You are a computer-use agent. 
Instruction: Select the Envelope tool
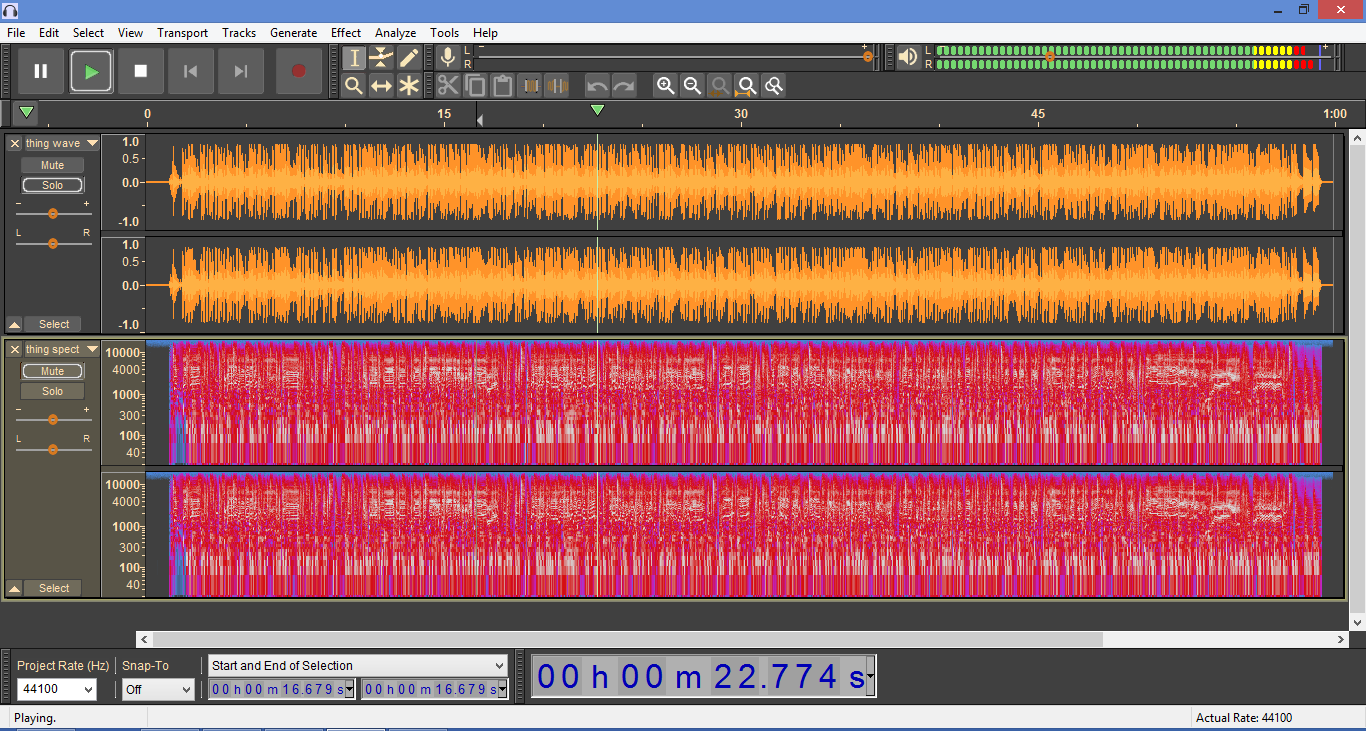click(x=381, y=58)
